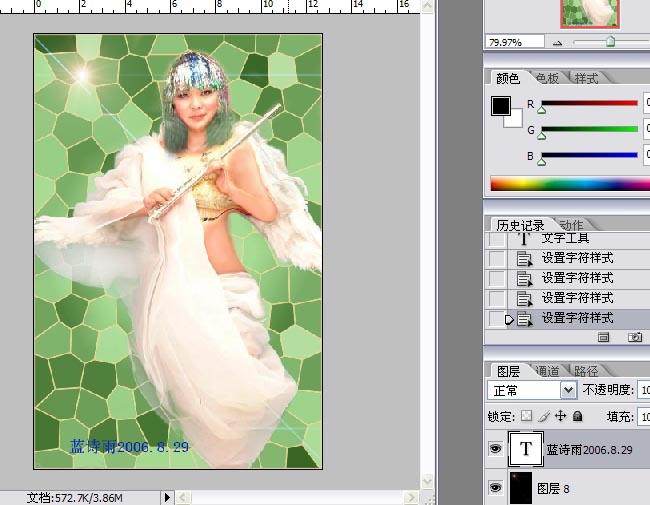
Task: Click the 文档:572.7K/3.86M status text
Action: (75, 498)
